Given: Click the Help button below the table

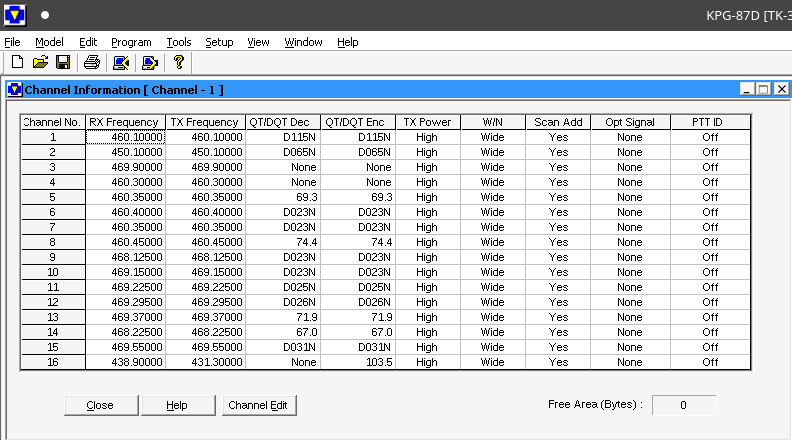Looking at the screenshot, I should (177, 405).
